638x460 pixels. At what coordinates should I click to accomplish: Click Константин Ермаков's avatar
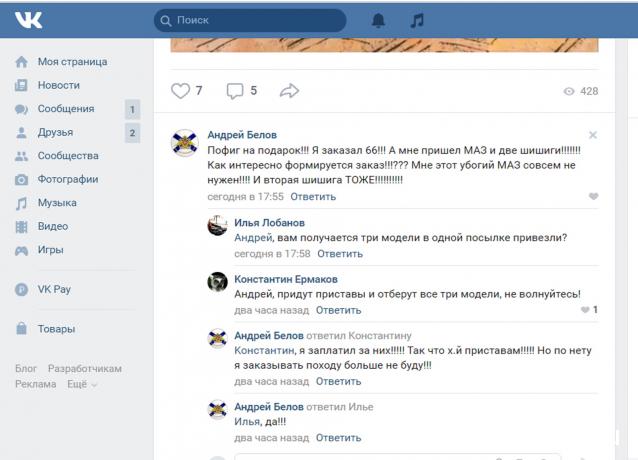tap(218, 282)
